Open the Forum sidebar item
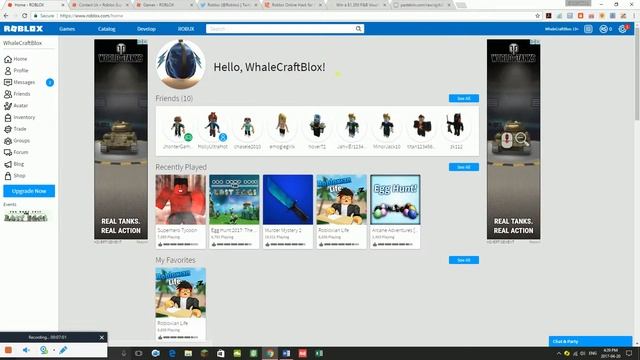Screen dimensions: 640x360 [16, 152]
